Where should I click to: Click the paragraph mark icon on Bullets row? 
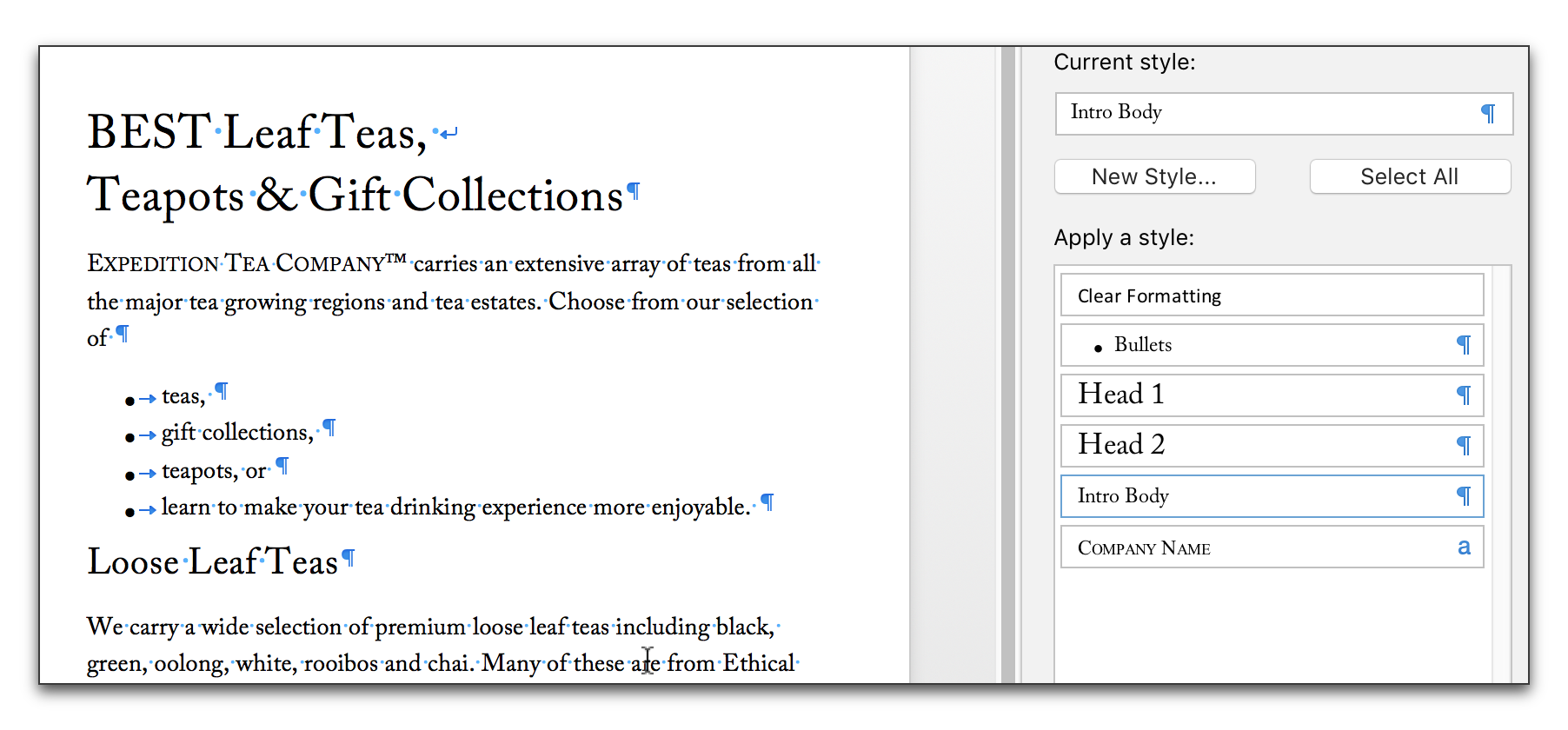(x=1464, y=345)
